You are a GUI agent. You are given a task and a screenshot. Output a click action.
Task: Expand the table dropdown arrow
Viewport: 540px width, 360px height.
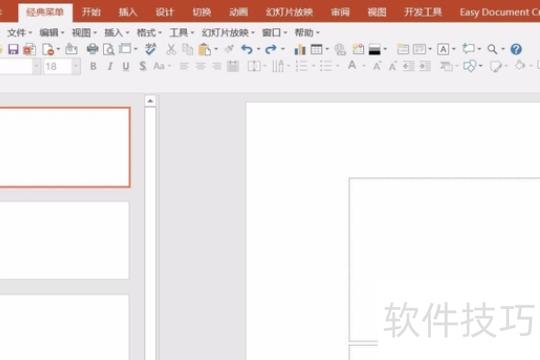(327, 50)
